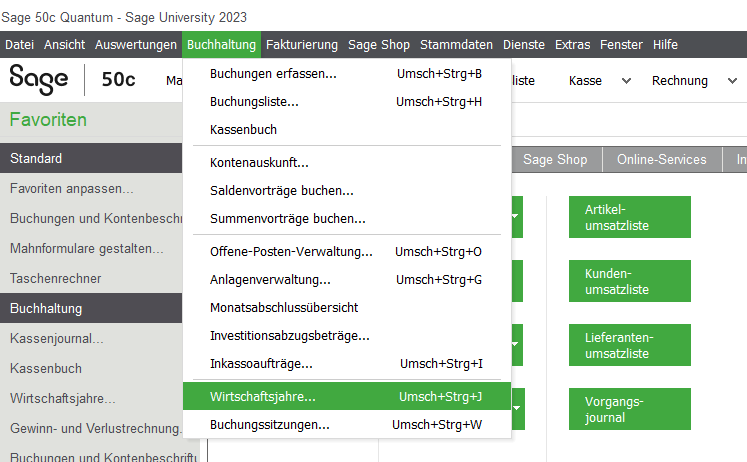Open the Extras menu
747x462 pixels.
pos(572,45)
